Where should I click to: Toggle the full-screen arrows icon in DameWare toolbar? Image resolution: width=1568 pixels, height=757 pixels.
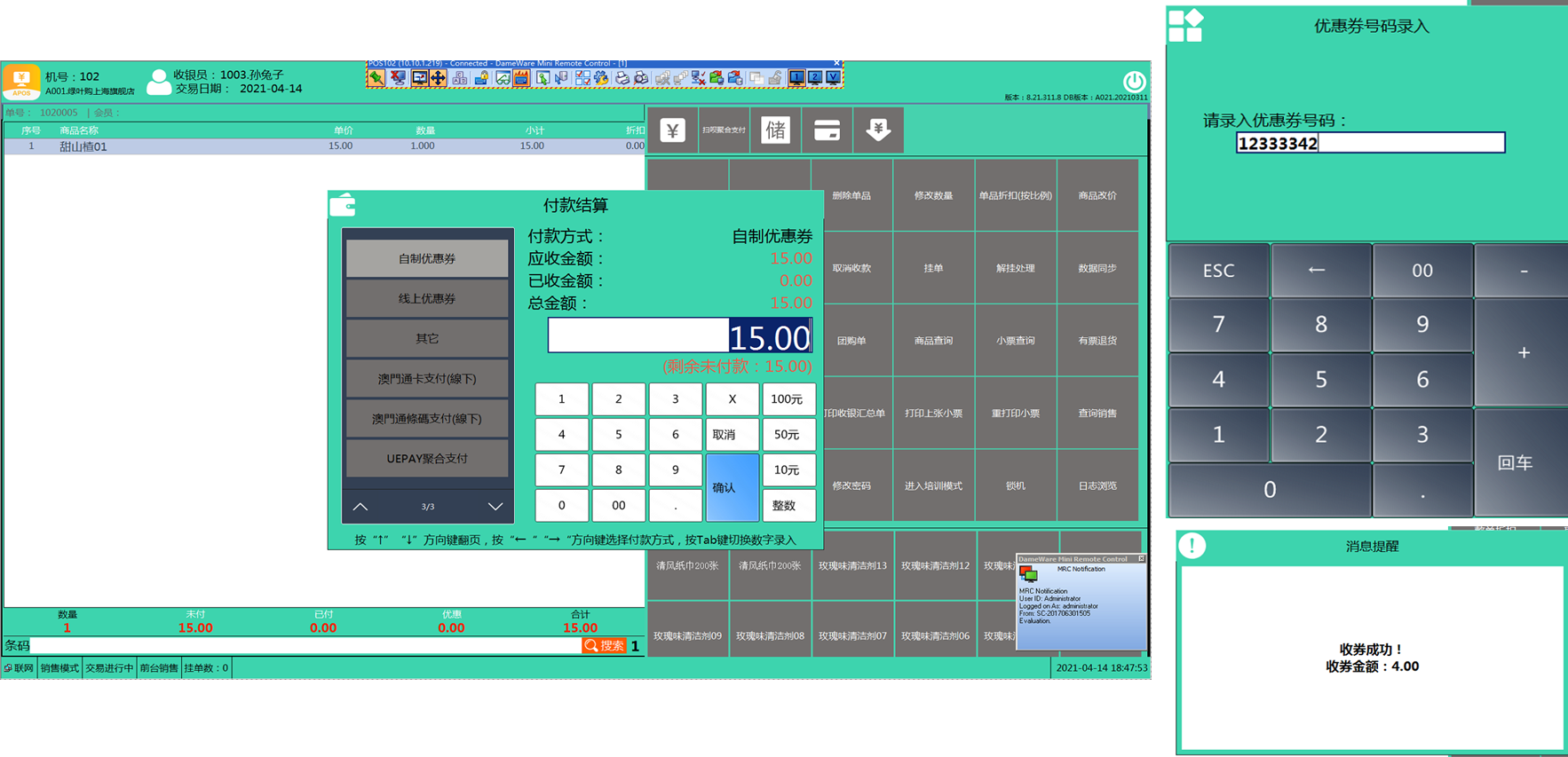439,78
